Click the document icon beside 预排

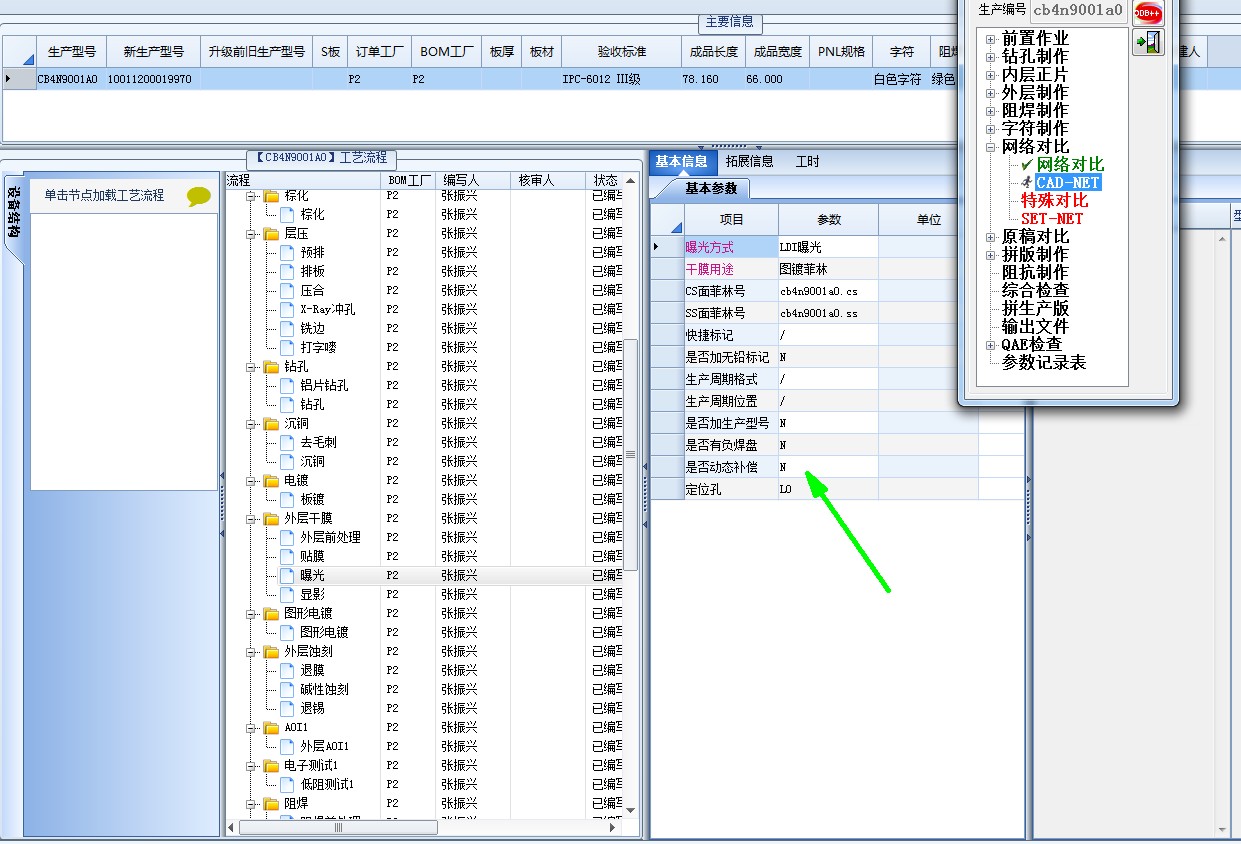pyautogui.click(x=288, y=252)
